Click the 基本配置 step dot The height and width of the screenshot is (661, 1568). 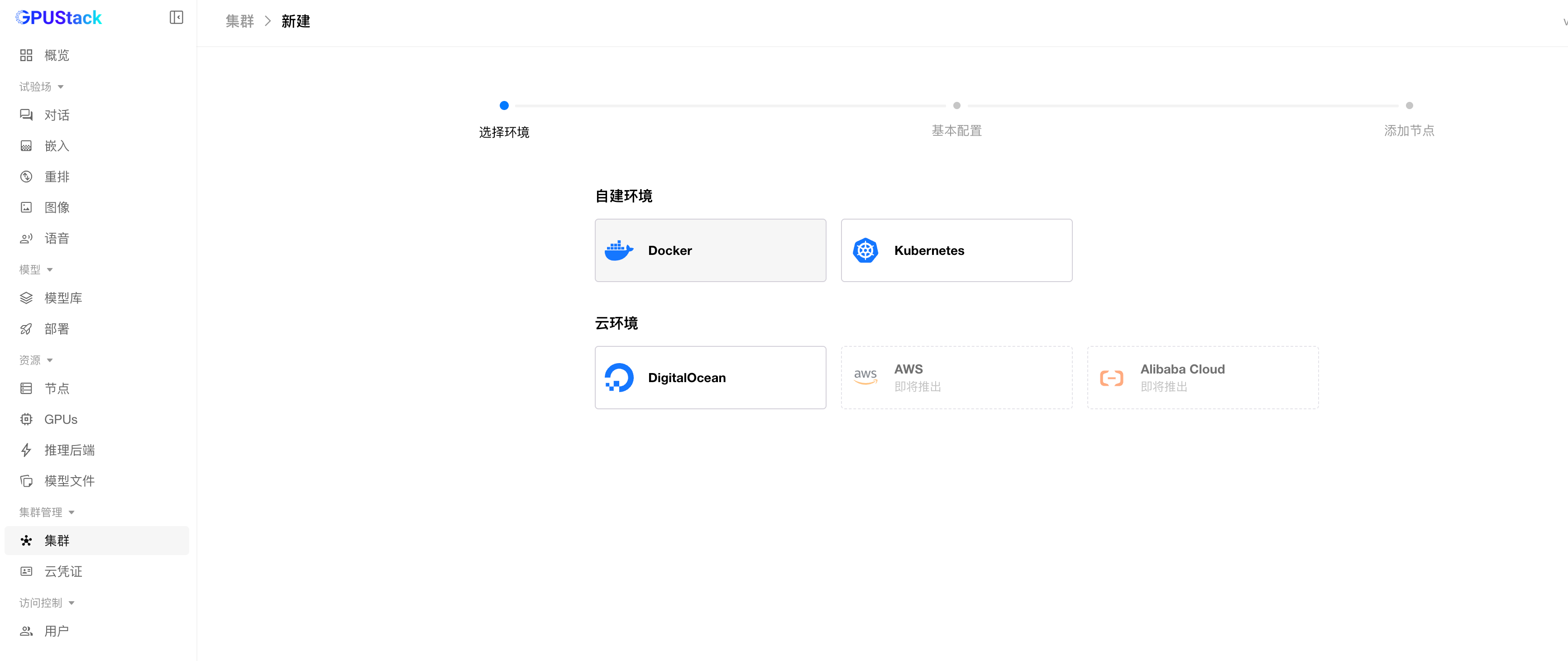click(x=956, y=105)
